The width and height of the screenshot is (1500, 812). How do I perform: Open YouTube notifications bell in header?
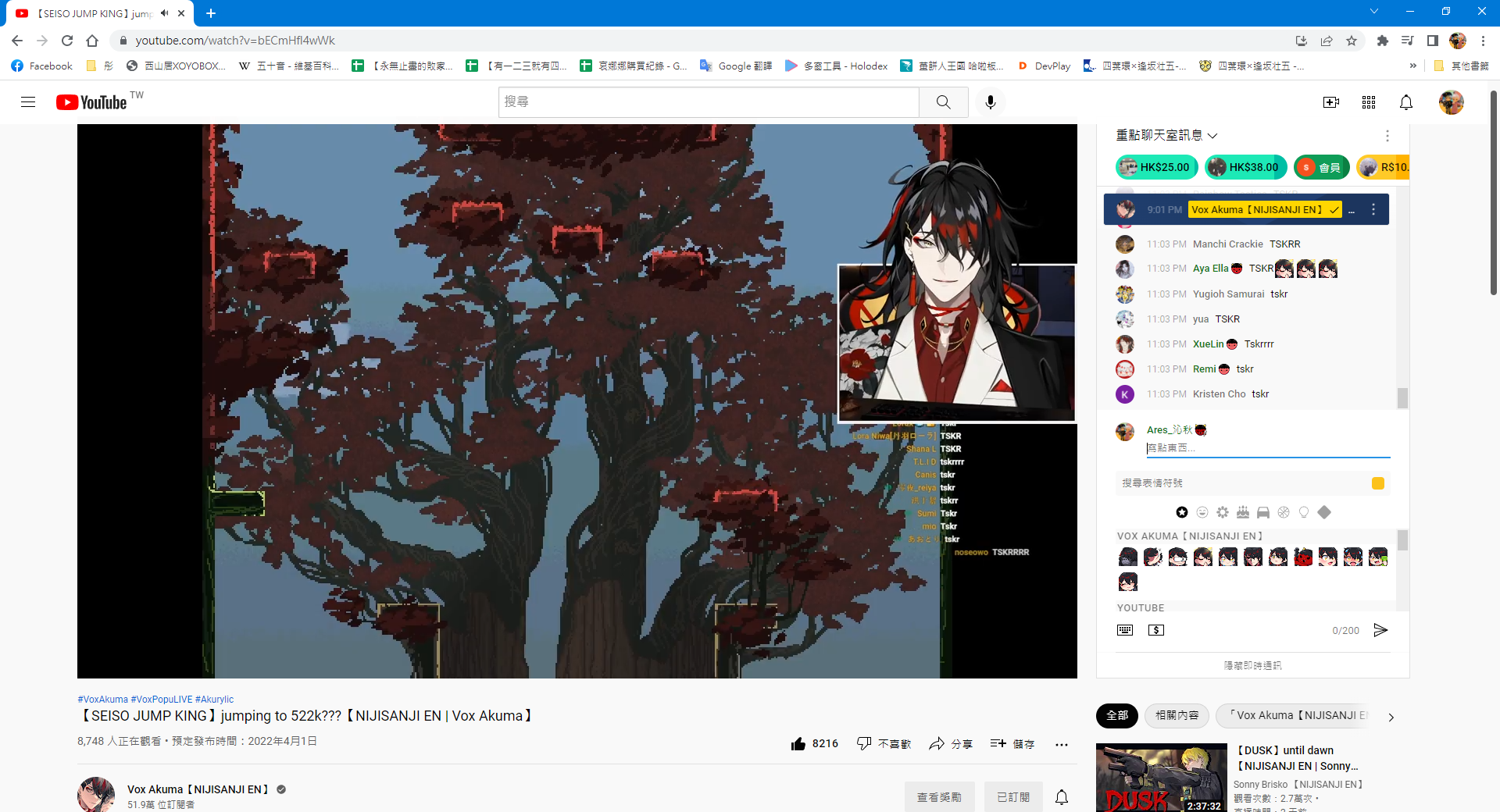point(1406,102)
